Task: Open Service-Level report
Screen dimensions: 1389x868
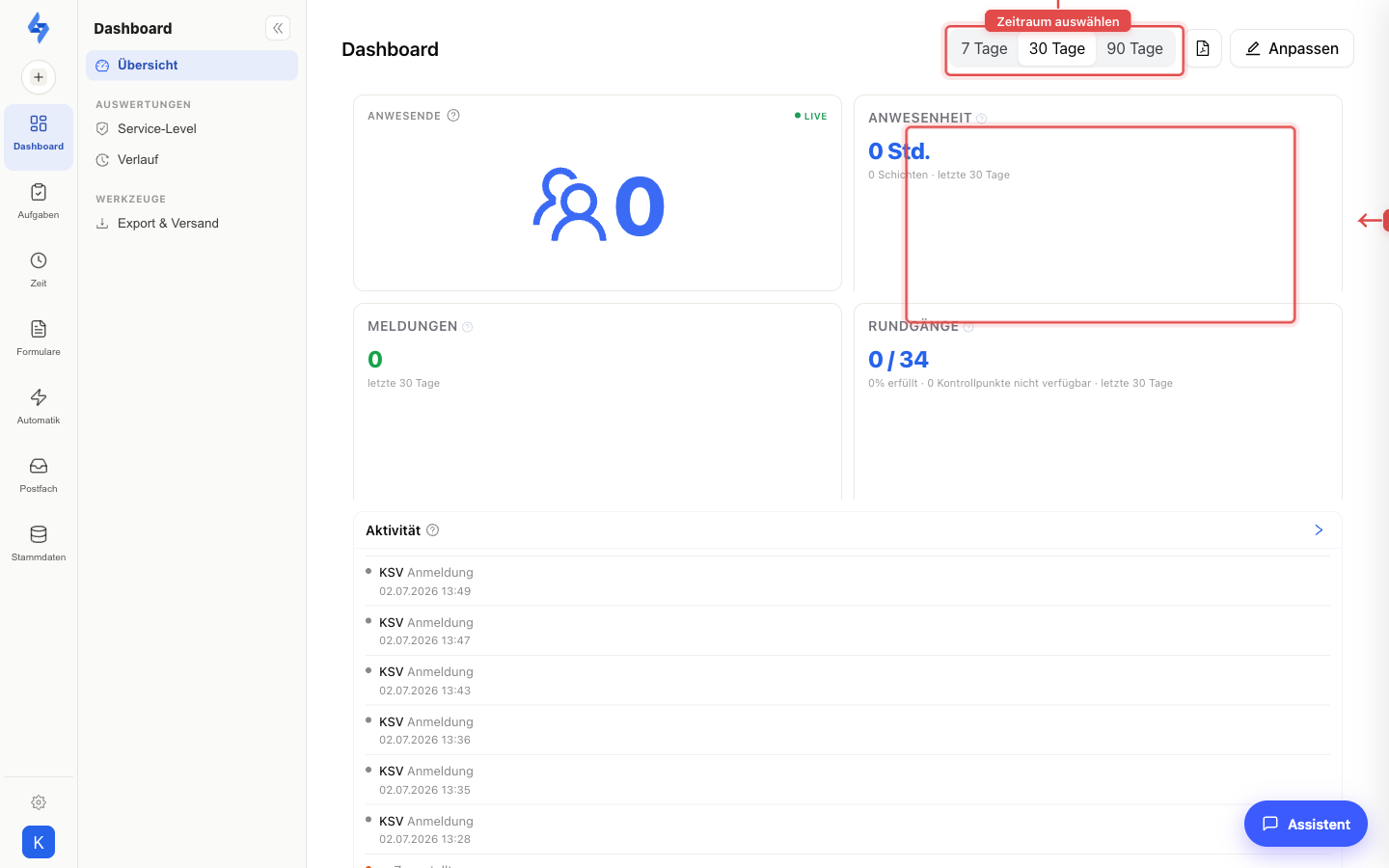Action: click(x=192, y=128)
